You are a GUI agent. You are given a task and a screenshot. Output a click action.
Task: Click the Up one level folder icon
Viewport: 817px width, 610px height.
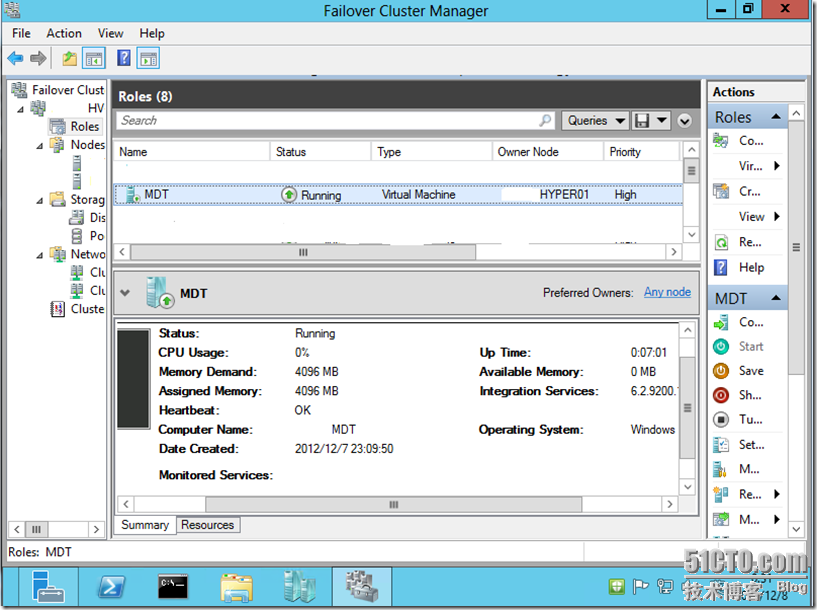69,58
